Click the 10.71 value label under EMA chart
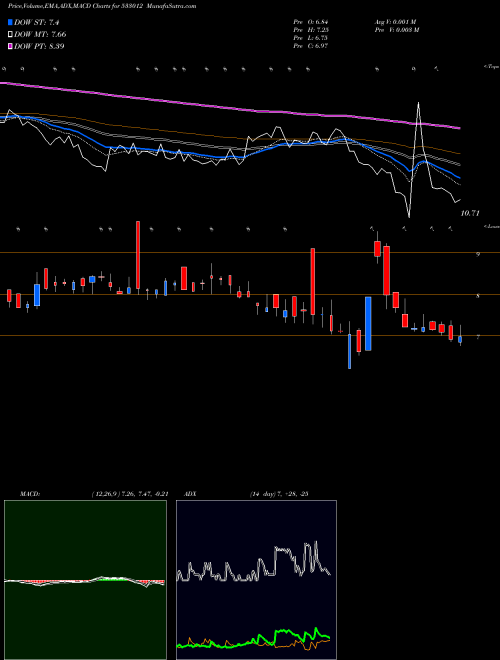500x660 pixels. point(470,213)
